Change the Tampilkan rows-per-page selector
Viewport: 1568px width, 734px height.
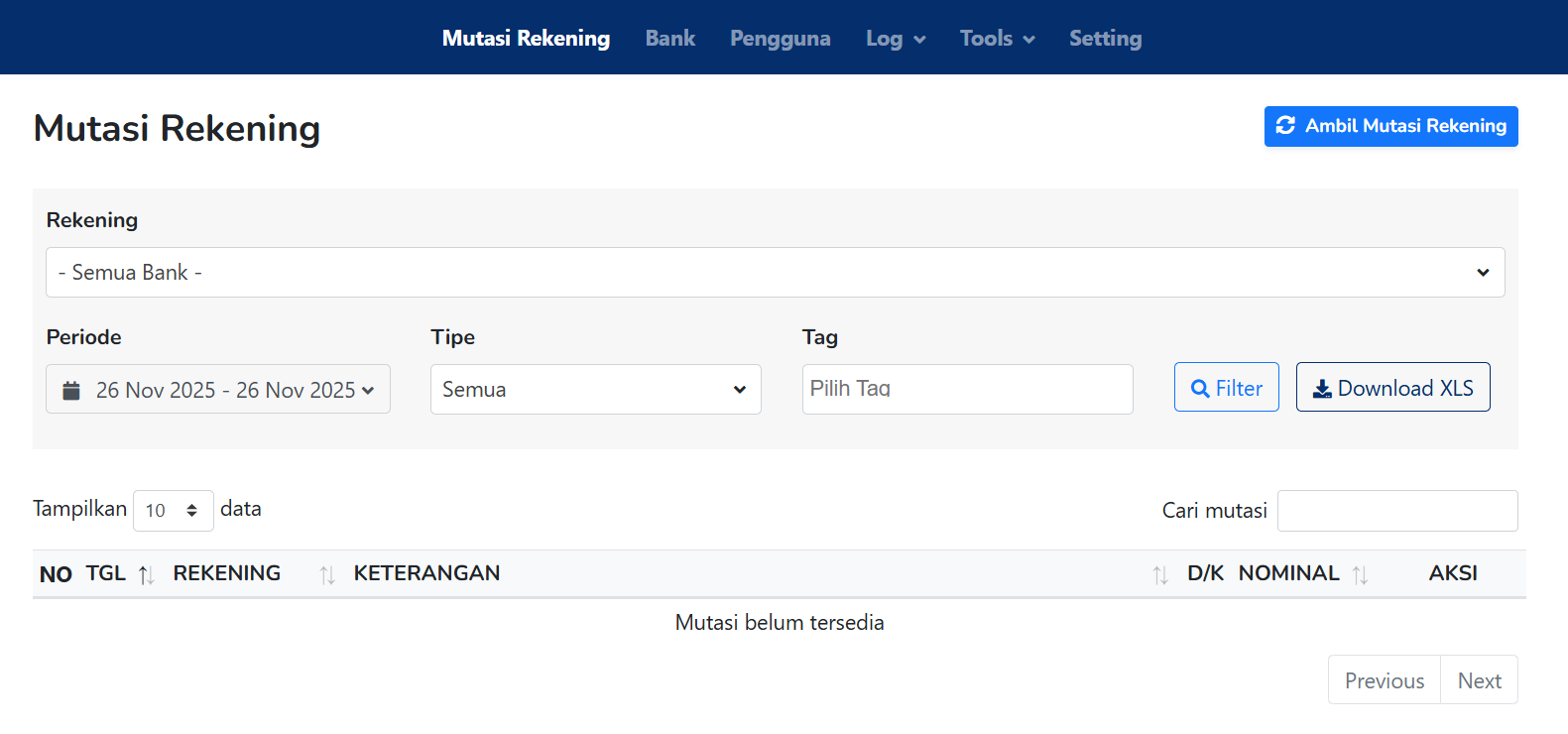173,511
